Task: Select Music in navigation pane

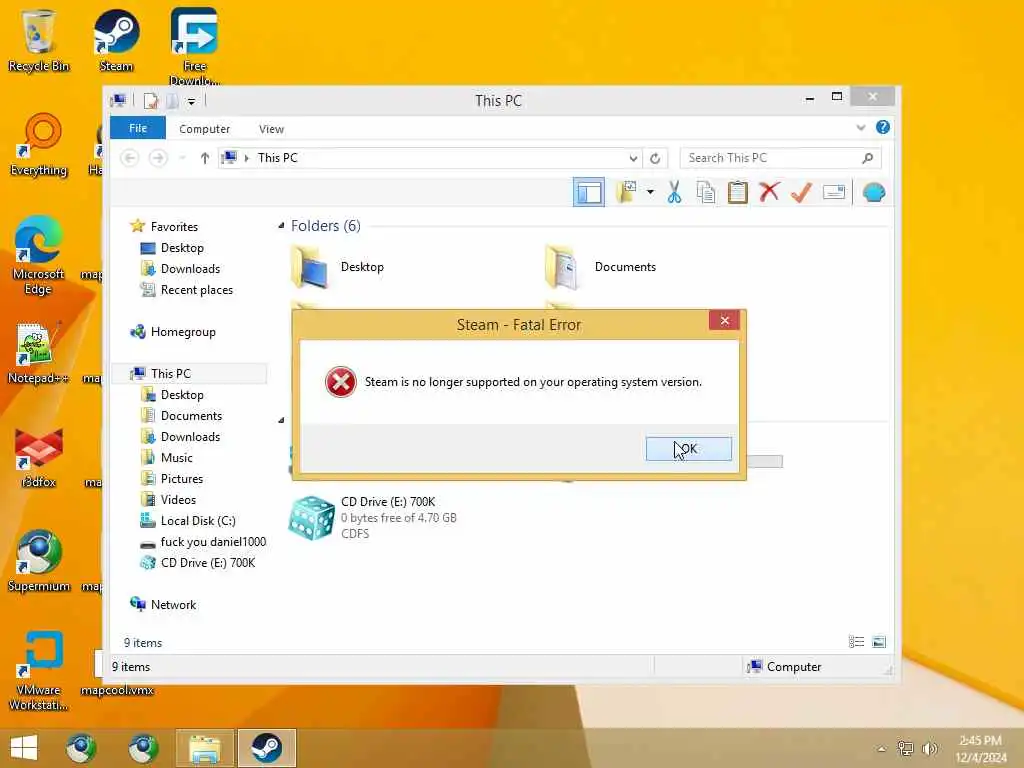Action: pyautogui.click(x=176, y=458)
